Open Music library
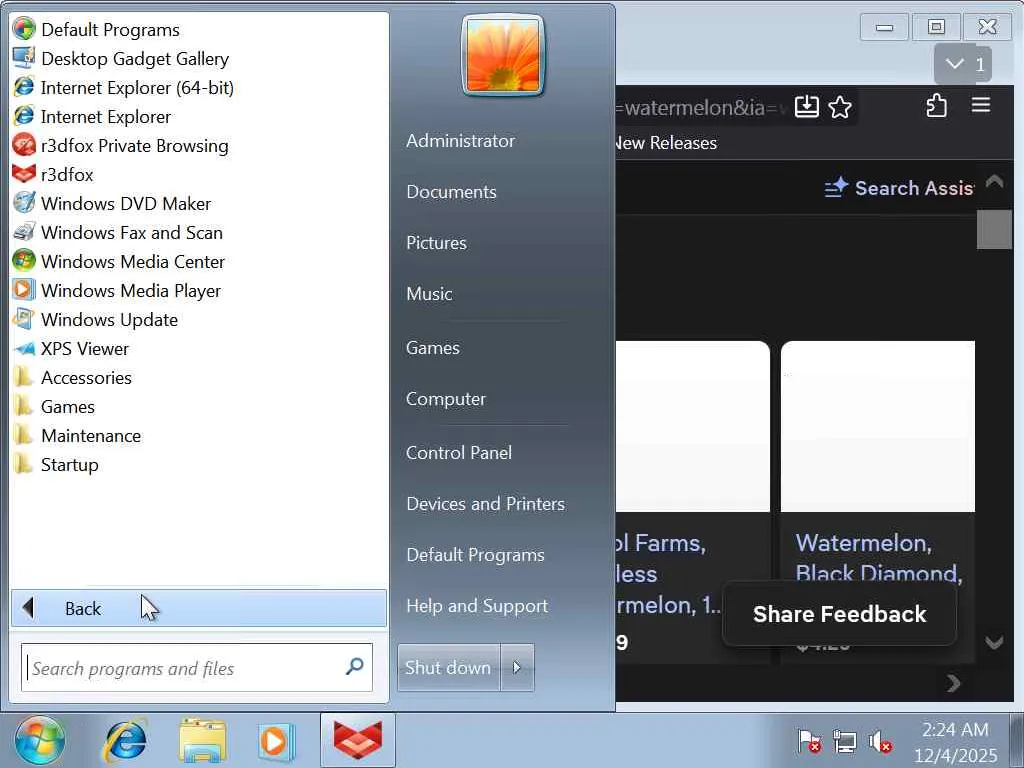The height and width of the screenshot is (768, 1024). coord(429,293)
